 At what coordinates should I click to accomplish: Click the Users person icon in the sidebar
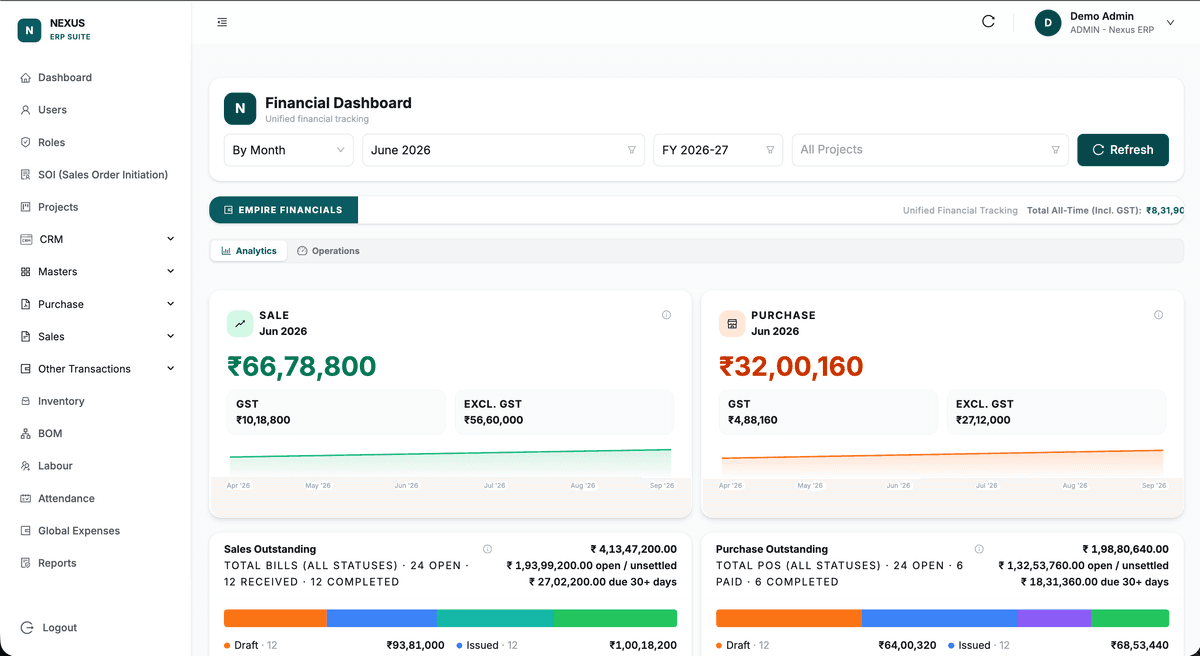26,110
